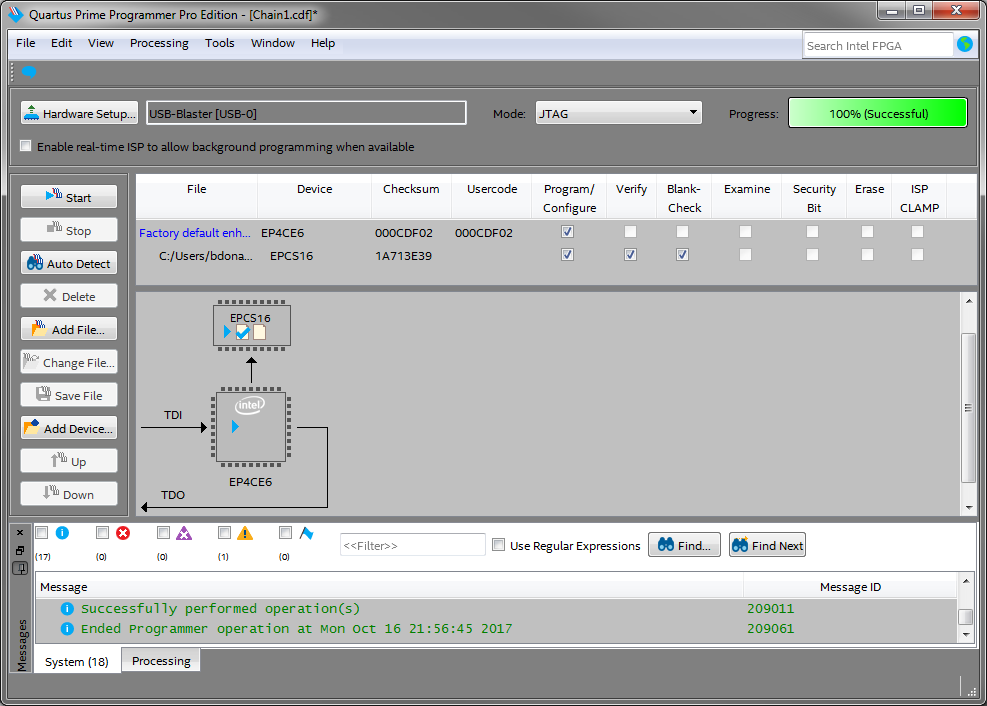Enable real-time ISP checkbox
Image resolution: width=987 pixels, height=706 pixels.
(26, 146)
